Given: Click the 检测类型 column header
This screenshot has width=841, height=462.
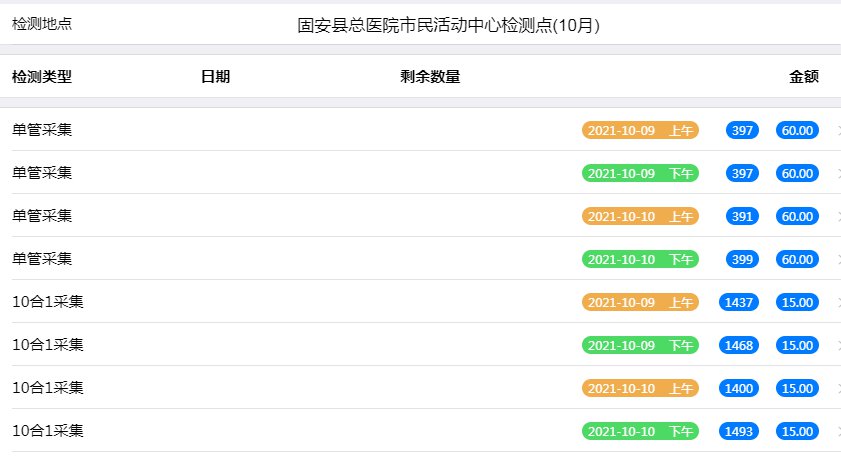Looking at the screenshot, I should click(42, 76).
